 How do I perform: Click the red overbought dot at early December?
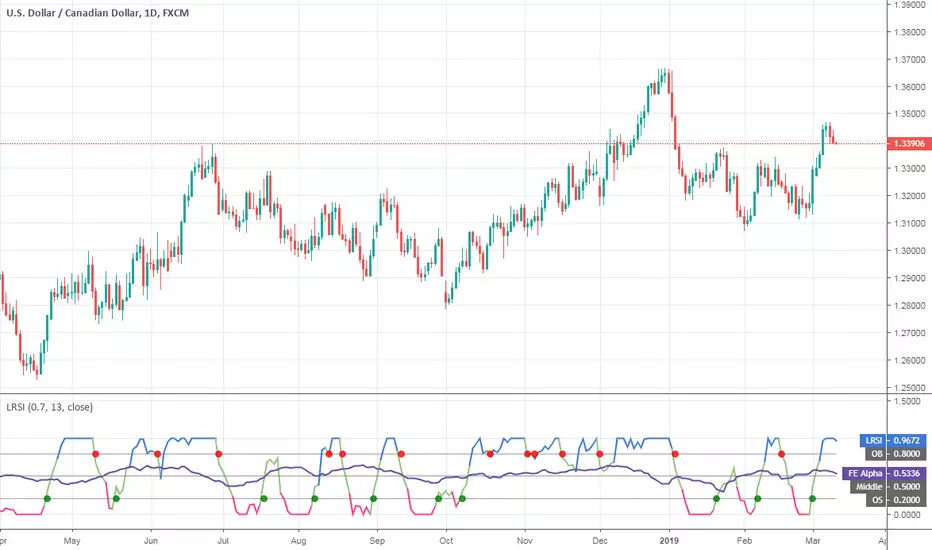(x=600, y=454)
